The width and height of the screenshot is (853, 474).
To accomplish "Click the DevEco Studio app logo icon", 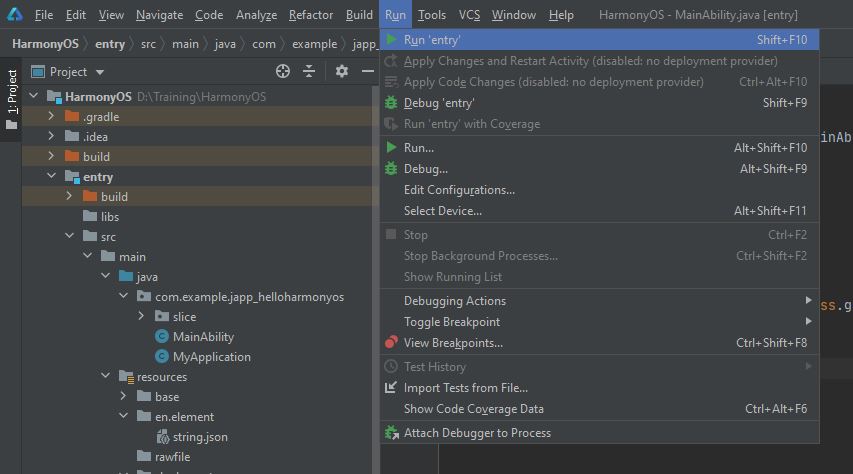I will [x=15, y=14].
